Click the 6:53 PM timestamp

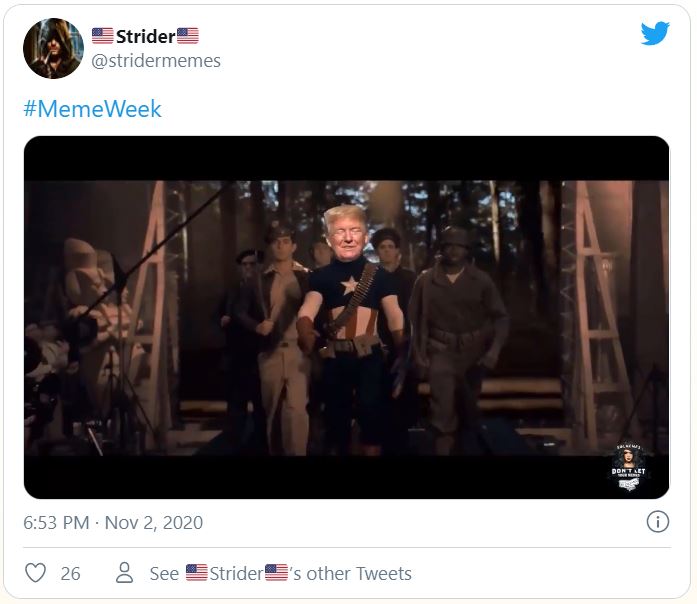coord(56,523)
